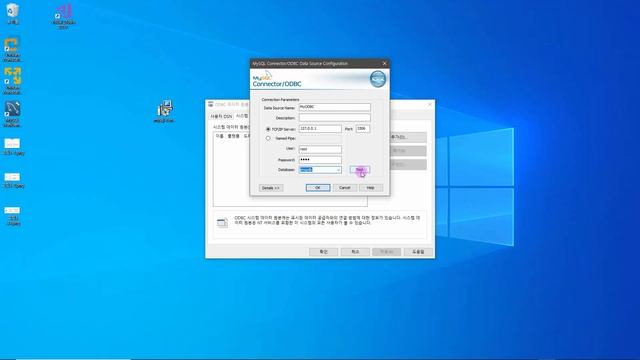Click into the Description field
640x360 pixels.
(335, 118)
